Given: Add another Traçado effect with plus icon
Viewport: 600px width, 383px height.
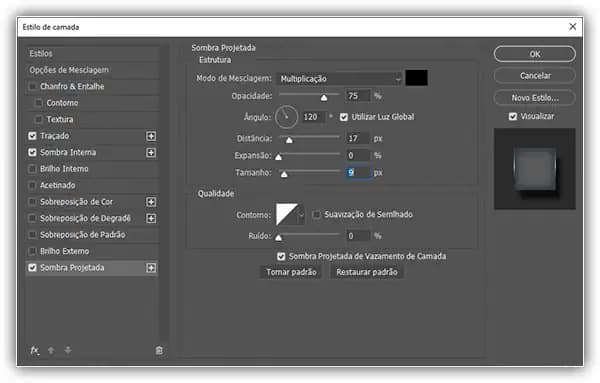Looking at the screenshot, I should tap(151, 136).
